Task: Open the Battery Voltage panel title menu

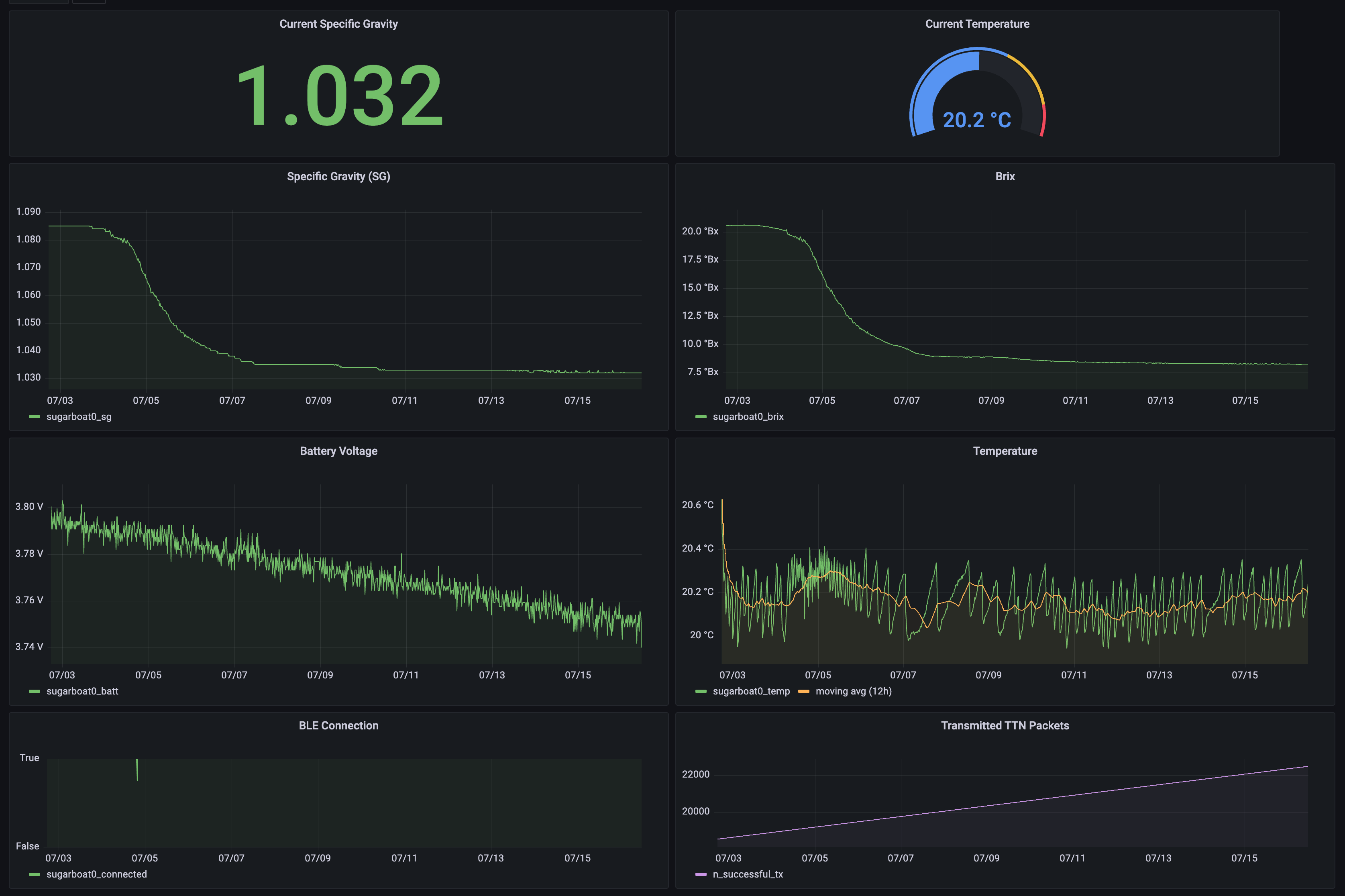Action: [338, 451]
